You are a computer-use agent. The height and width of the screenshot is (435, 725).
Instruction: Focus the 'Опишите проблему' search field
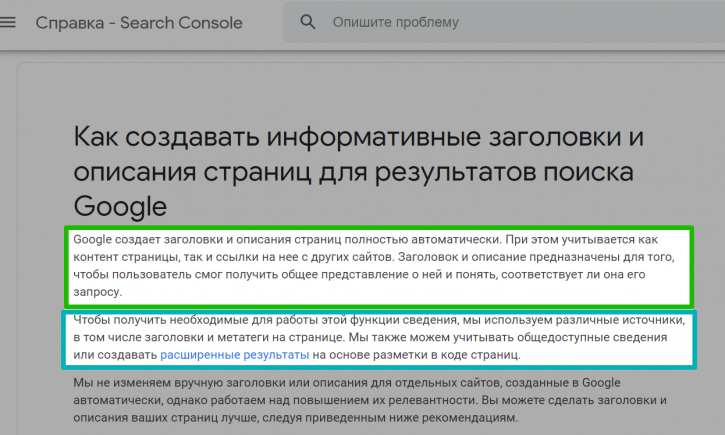[x=504, y=22]
